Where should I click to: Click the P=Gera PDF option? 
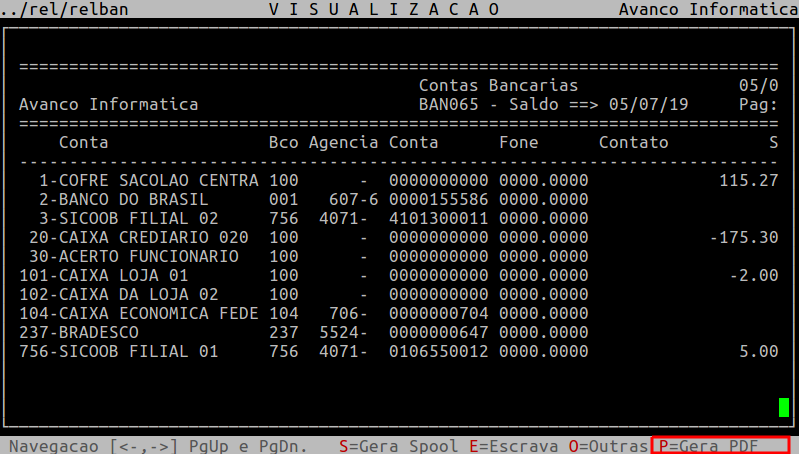tap(718, 445)
